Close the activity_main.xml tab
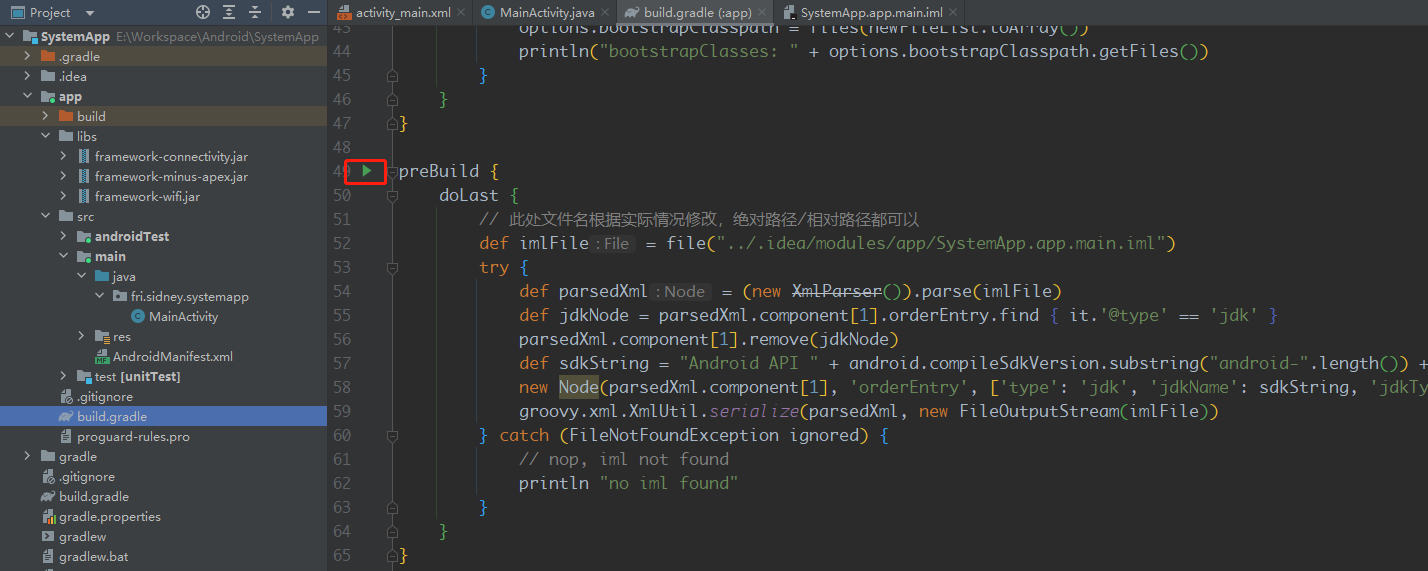Image resolution: width=1428 pixels, height=571 pixels. click(x=461, y=13)
